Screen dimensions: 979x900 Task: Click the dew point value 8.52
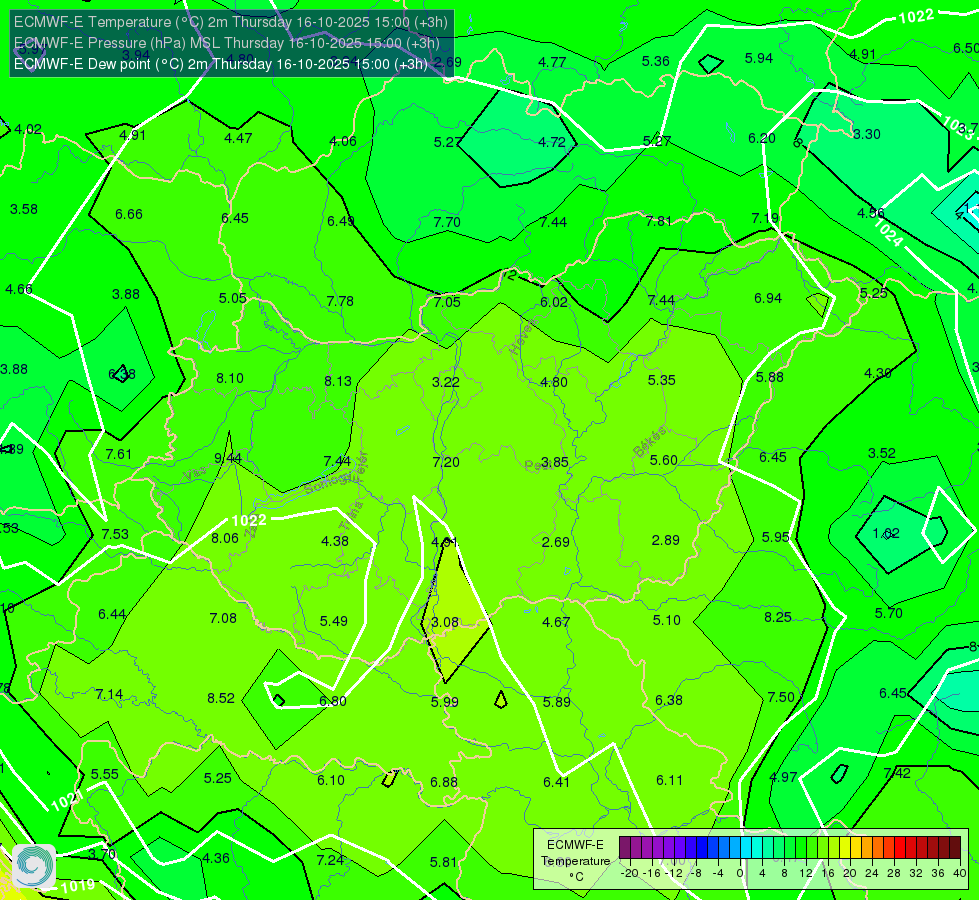tap(221, 698)
